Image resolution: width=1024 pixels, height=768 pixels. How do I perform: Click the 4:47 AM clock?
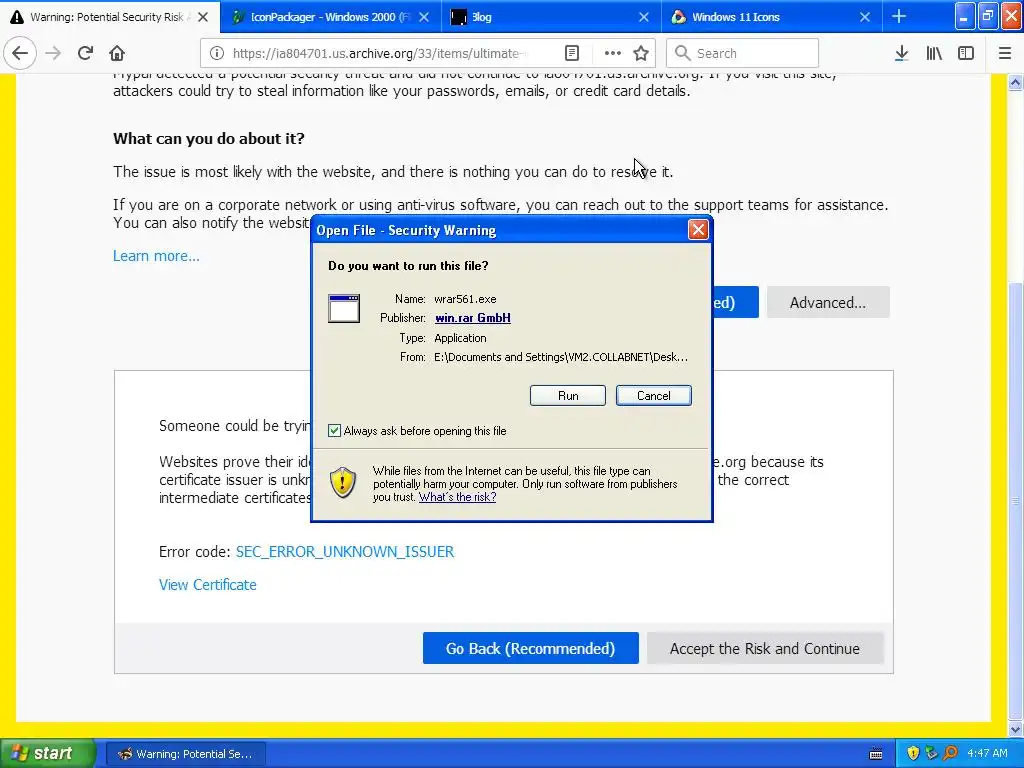(x=987, y=753)
